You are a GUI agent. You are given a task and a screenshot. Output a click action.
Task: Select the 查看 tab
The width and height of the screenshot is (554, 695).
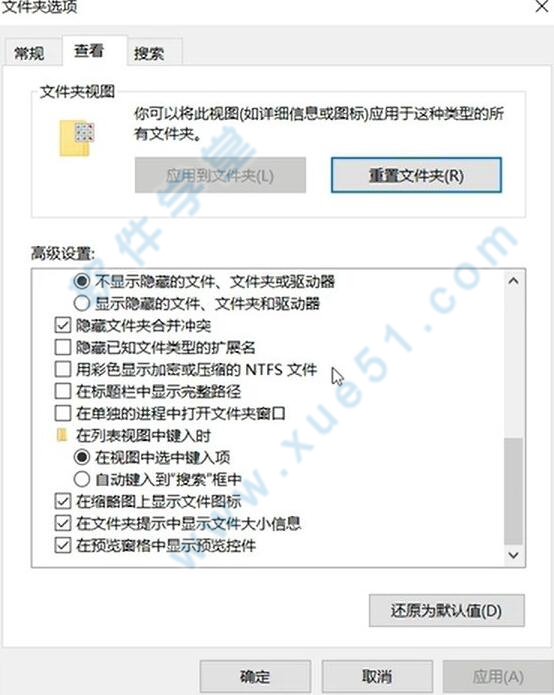pyautogui.click(x=89, y=51)
